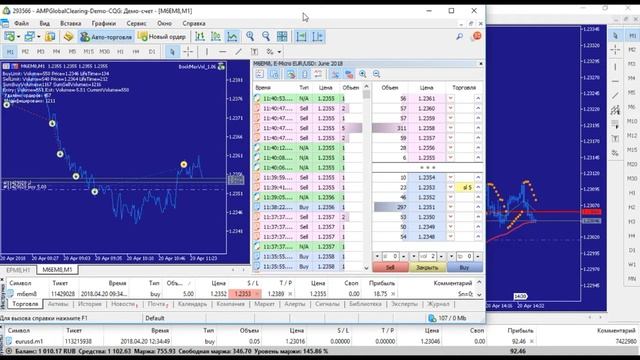Open the new chart dropdown arrow

point(18,37)
